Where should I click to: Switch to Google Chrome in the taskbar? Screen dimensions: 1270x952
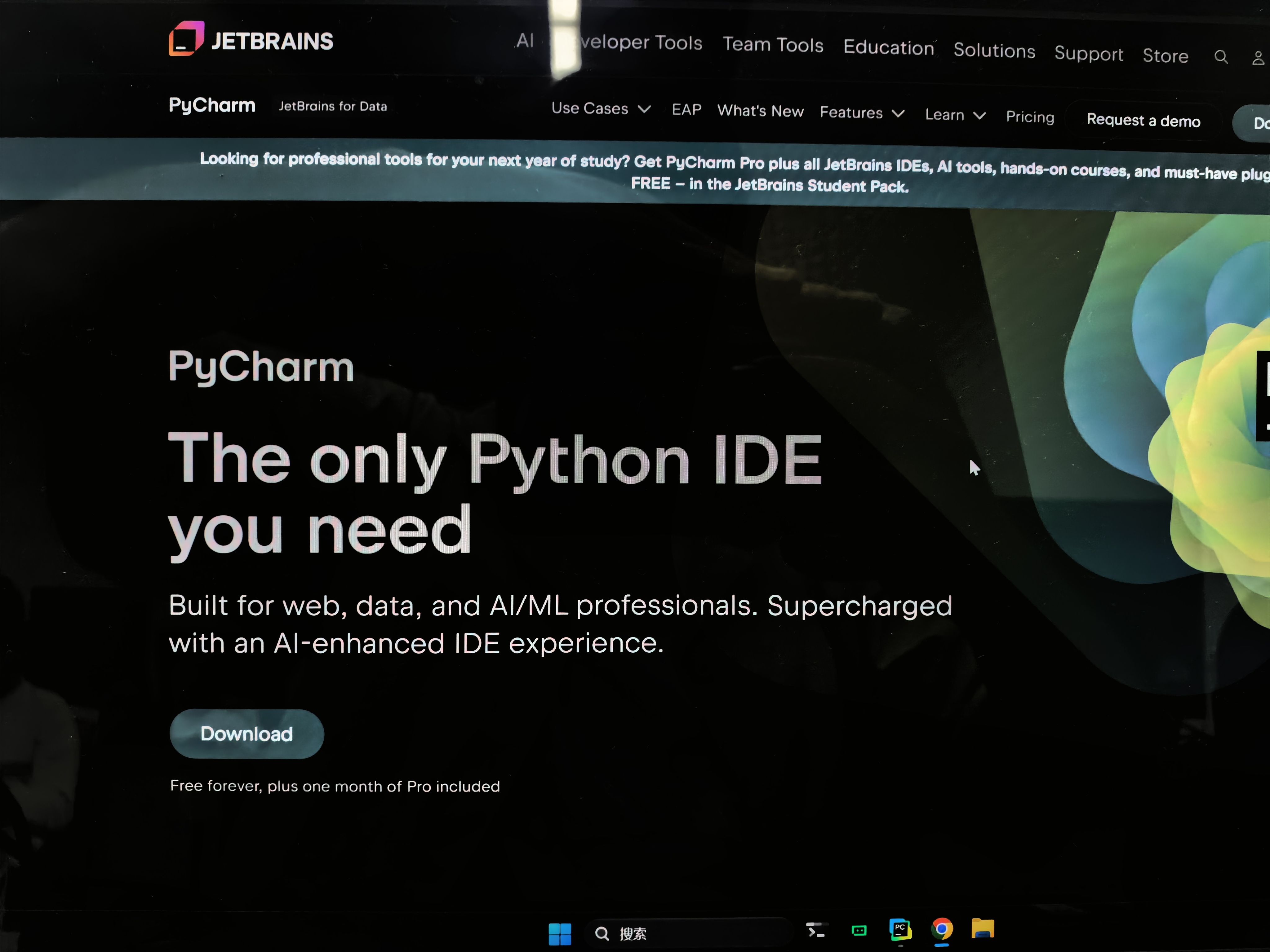[x=942, y=929]
